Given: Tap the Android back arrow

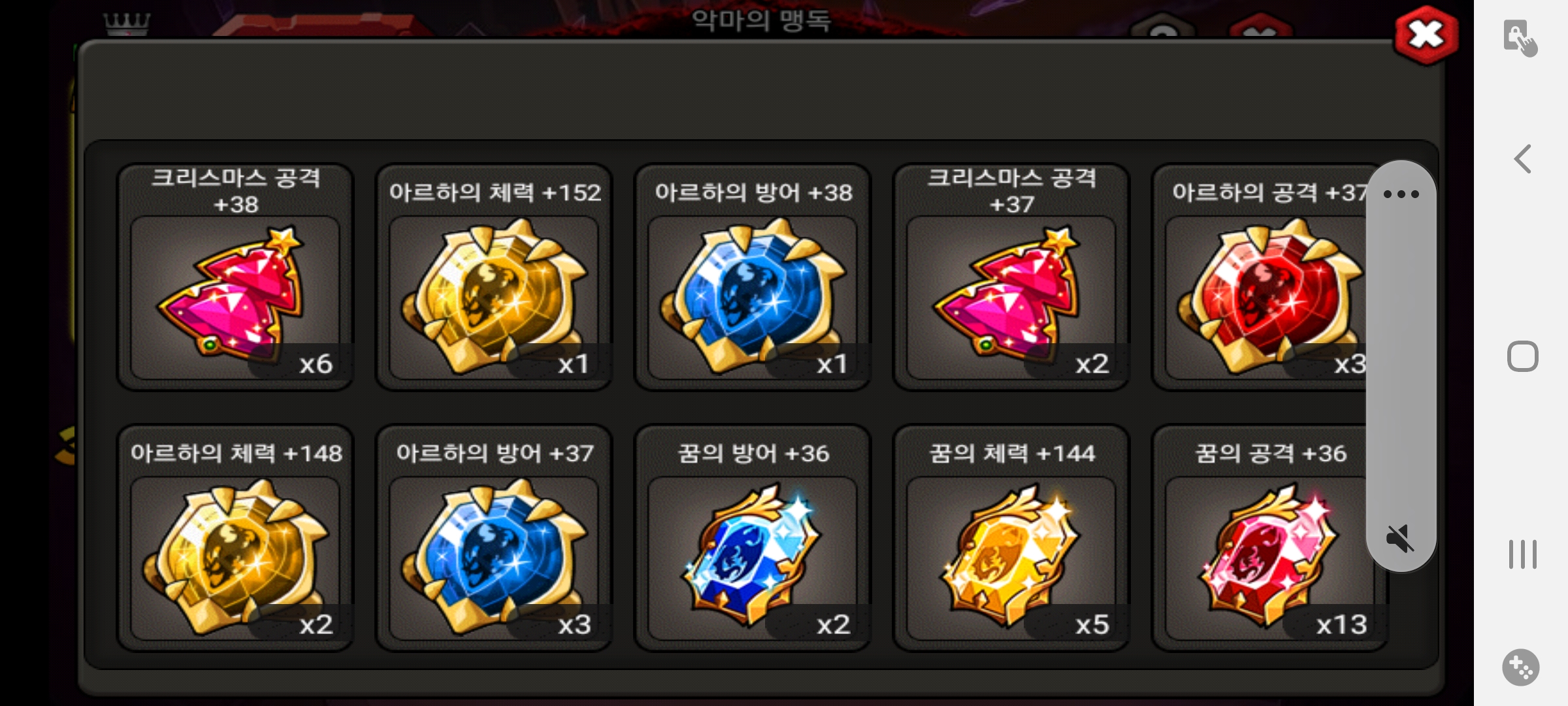Looking at the screenshot, I should click(1523, 159).
